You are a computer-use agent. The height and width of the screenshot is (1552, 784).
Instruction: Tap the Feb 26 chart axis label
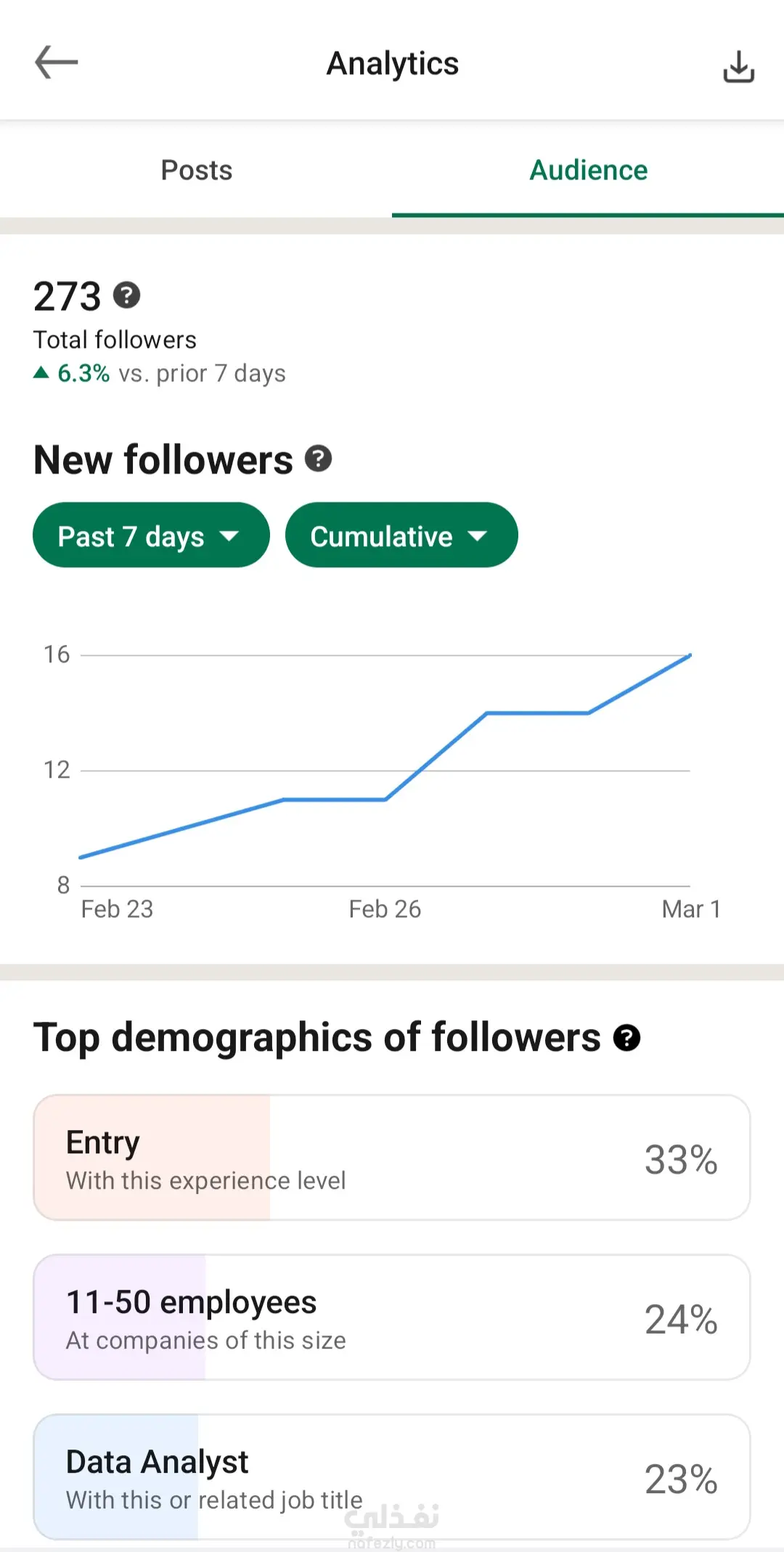tap(385, 909)
